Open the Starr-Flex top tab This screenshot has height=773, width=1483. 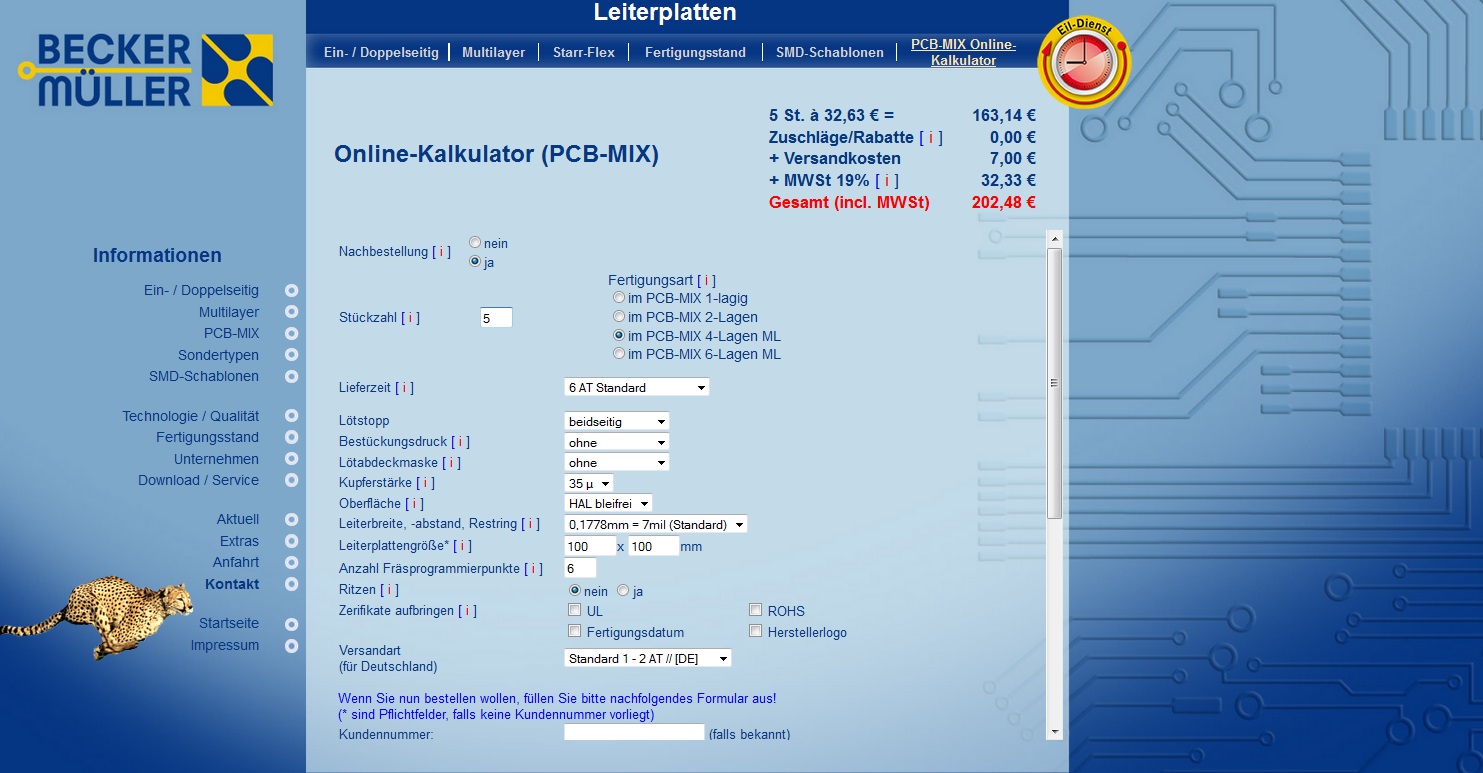click(x=584, y=52)
